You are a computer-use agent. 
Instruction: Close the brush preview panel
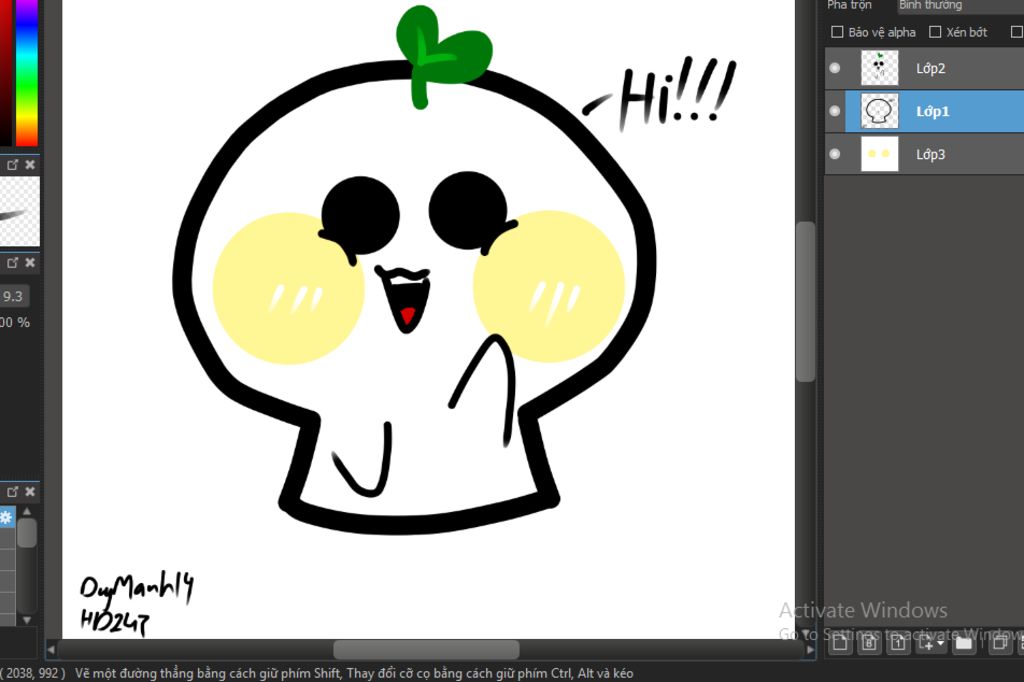tap(30, 165)
